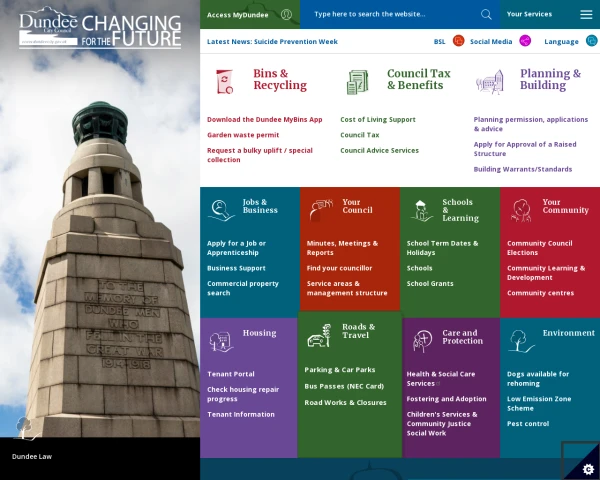
Task: Open Service areas & management structure
Action: click(347, 288)
